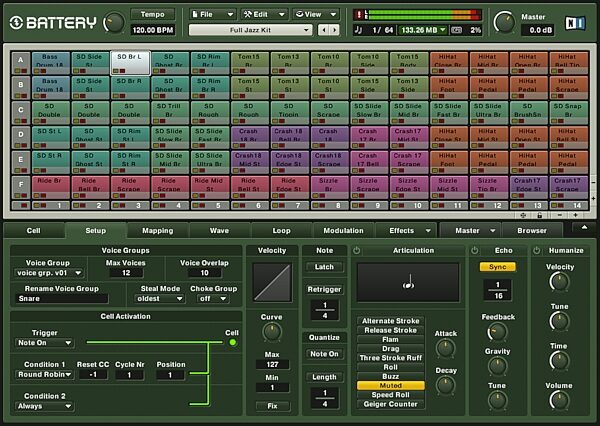Viewport: 600px width, 426px height.
Task: Open the File menu dropdown
Action: 213,14
